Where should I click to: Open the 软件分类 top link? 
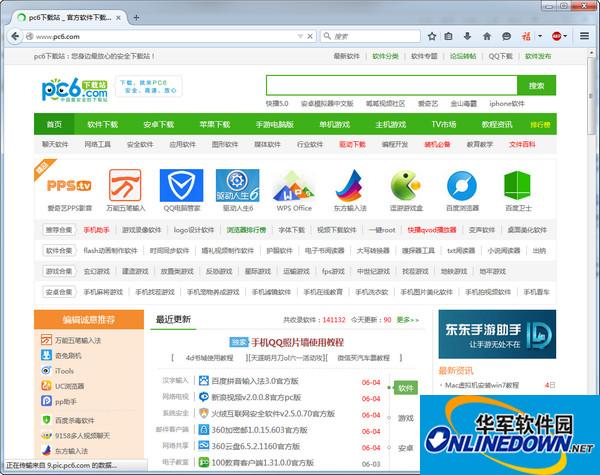tap(385, 56)
